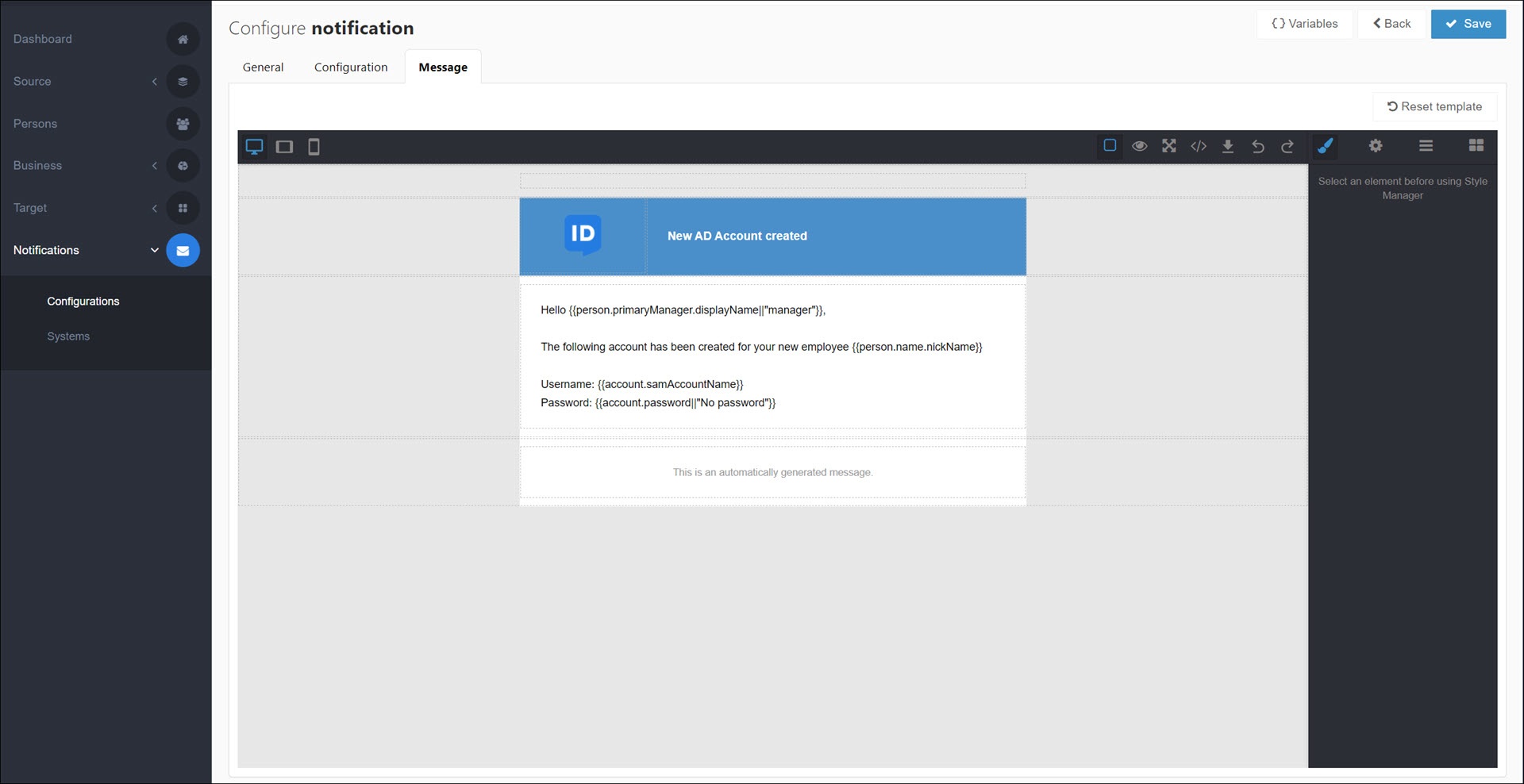Expand the Source menu chevron
This screenshot has width=1524, height=784.
click(155, 81)
